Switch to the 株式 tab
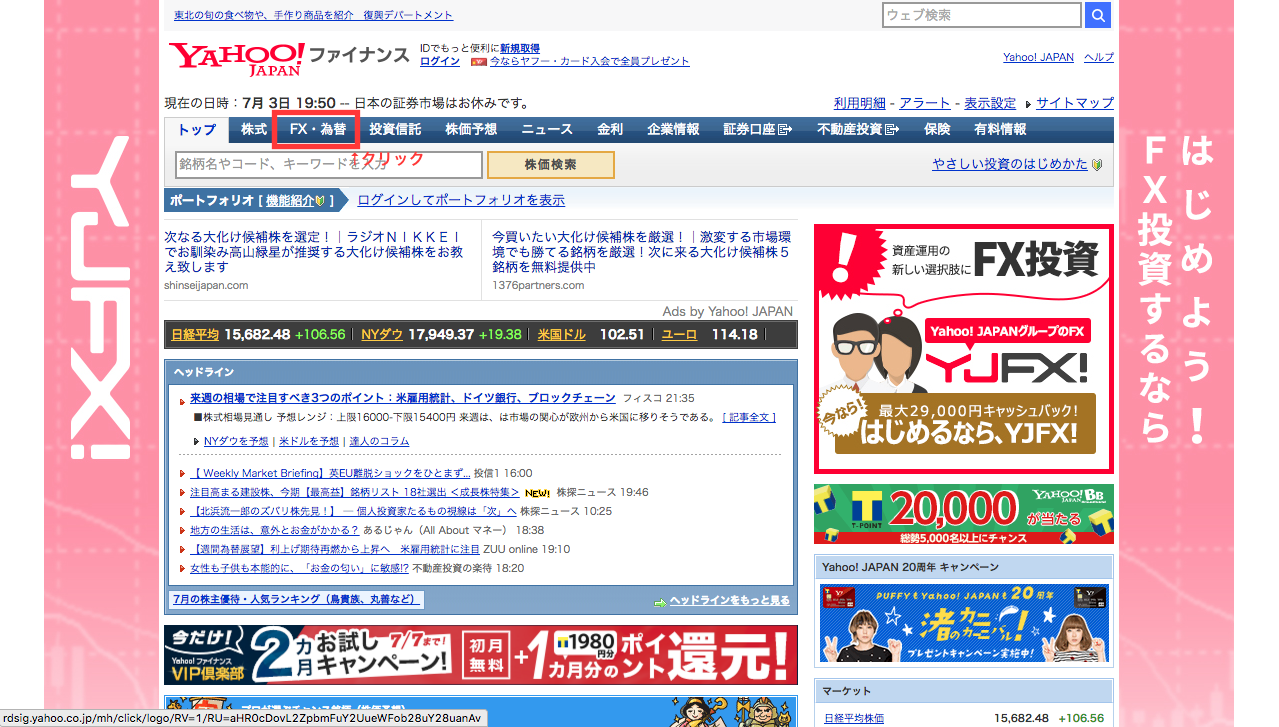 (x=253, y=130)
